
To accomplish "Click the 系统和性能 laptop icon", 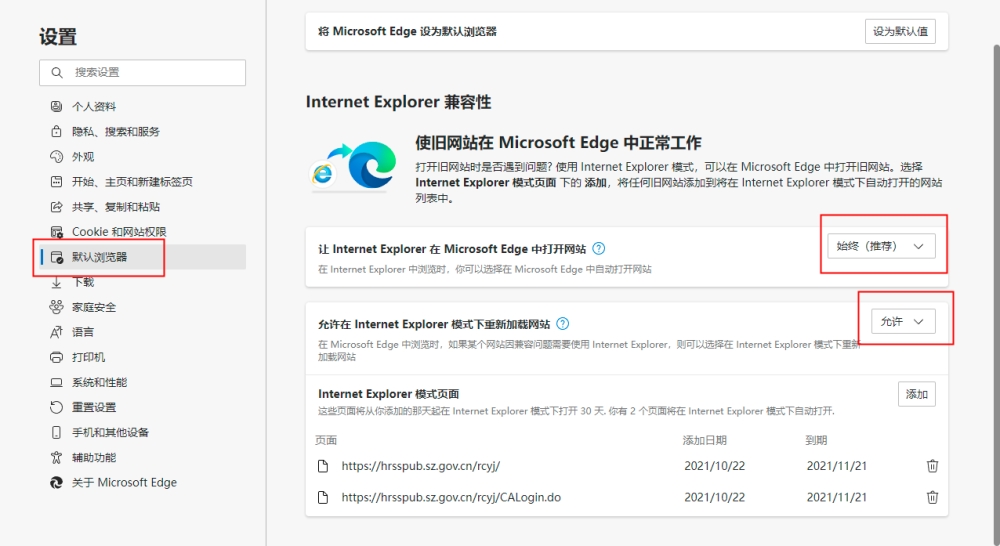I will click(x=56, y=382).
